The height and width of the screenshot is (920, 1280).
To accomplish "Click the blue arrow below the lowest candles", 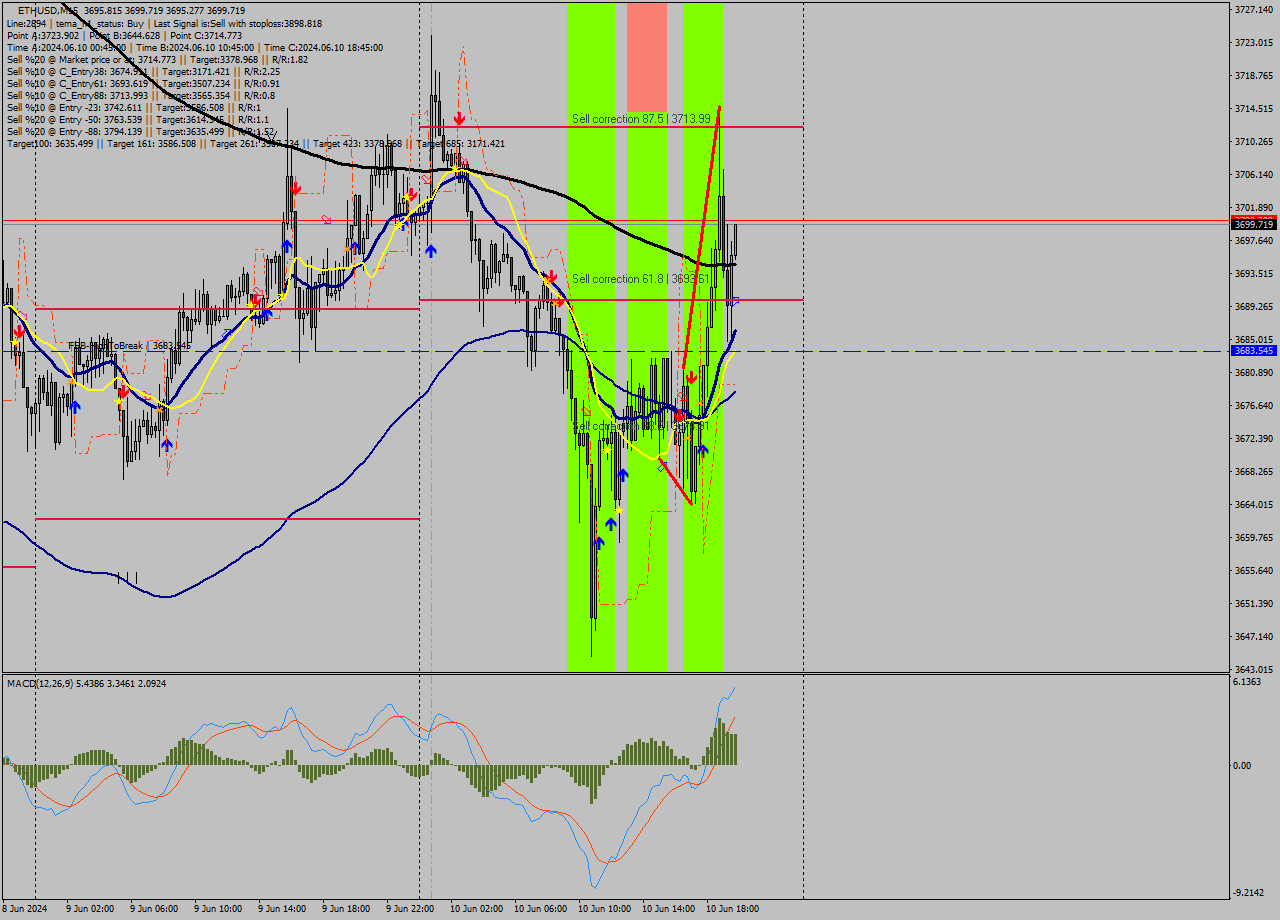I will (x=600, y=543).
